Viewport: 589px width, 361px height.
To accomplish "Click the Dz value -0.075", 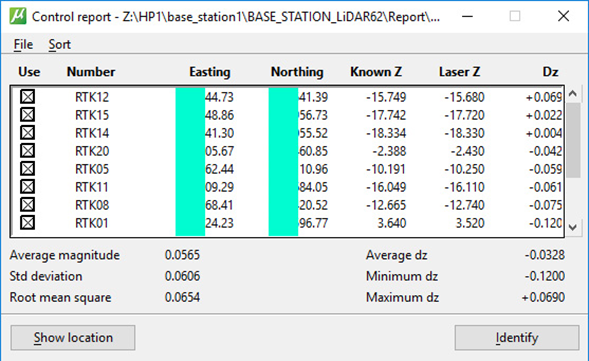I will [x=545, y=205].
